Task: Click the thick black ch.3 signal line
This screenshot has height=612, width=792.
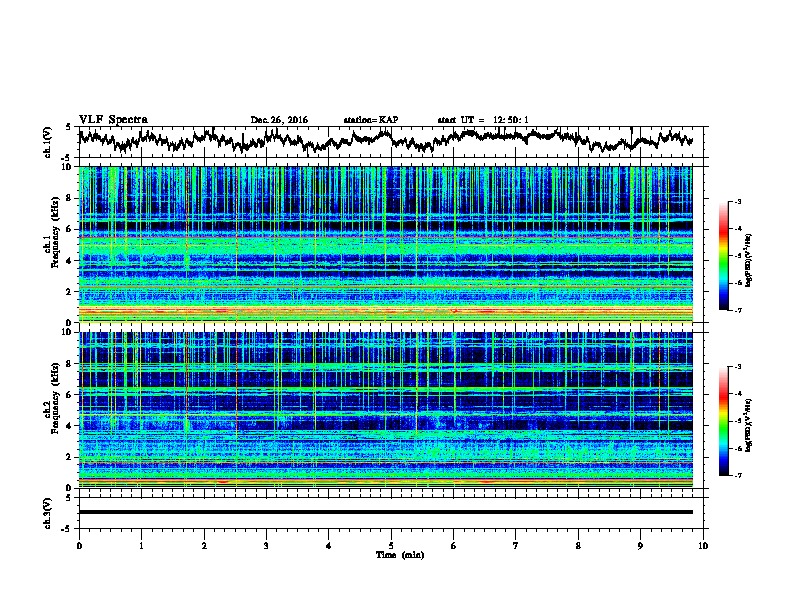Action: pyautogui.click(x=386, y=512)
